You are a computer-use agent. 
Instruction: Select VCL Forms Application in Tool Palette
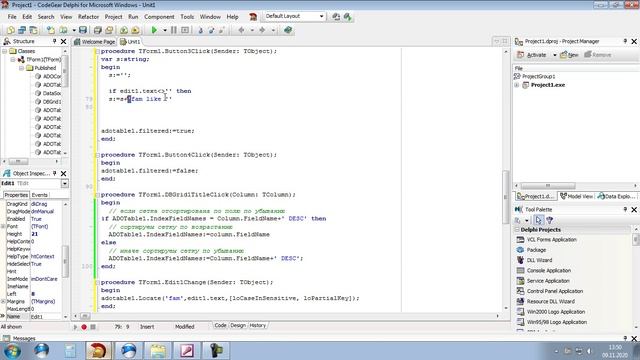(551, 240)
